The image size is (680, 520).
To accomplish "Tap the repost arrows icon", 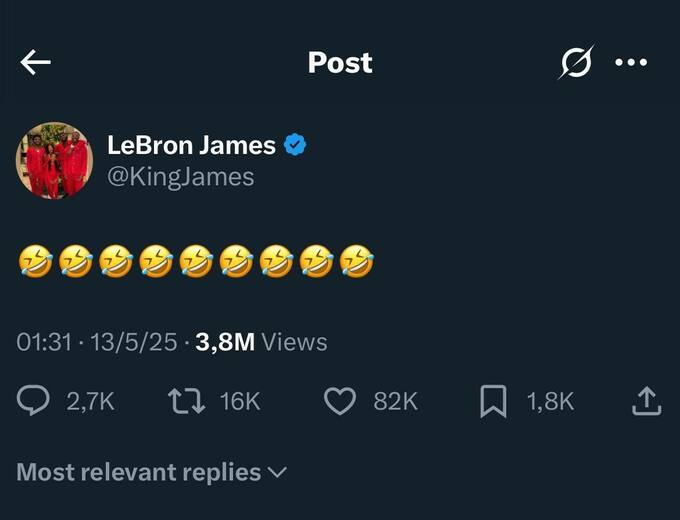I will point(185,401).
